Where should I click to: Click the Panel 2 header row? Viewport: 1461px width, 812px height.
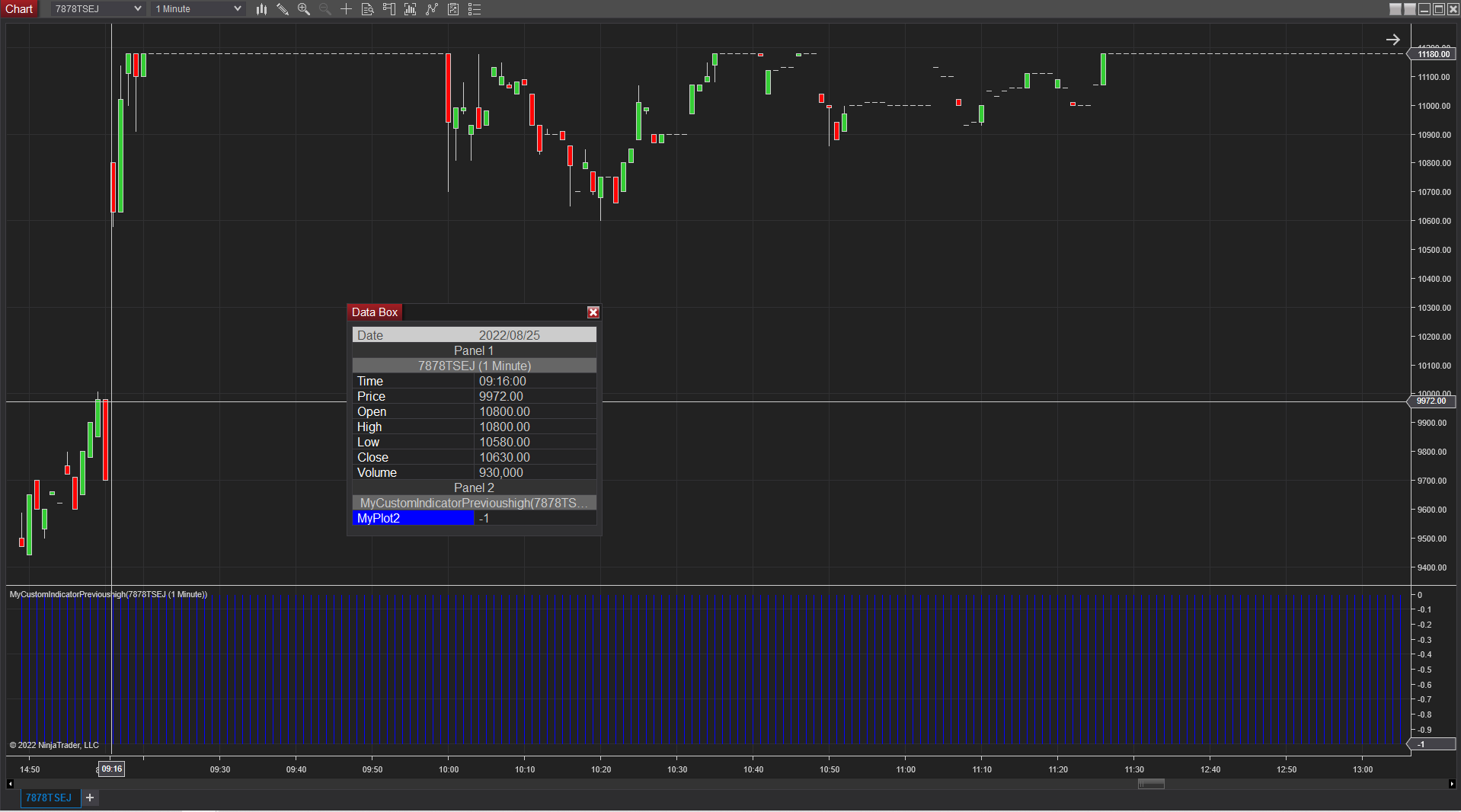(474, 488)
